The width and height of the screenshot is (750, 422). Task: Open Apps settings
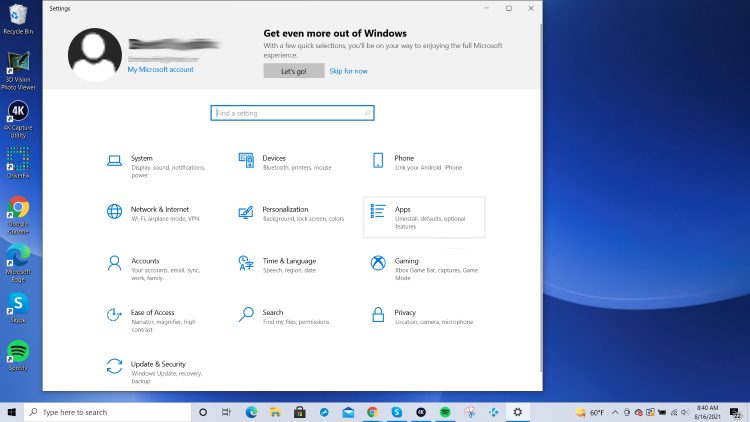(424, 217)
